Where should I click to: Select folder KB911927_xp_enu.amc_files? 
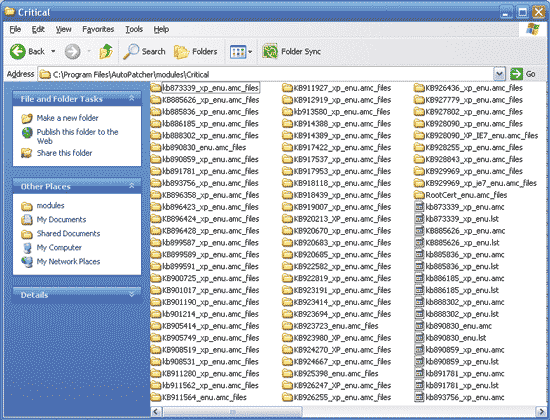pos(337,88)
